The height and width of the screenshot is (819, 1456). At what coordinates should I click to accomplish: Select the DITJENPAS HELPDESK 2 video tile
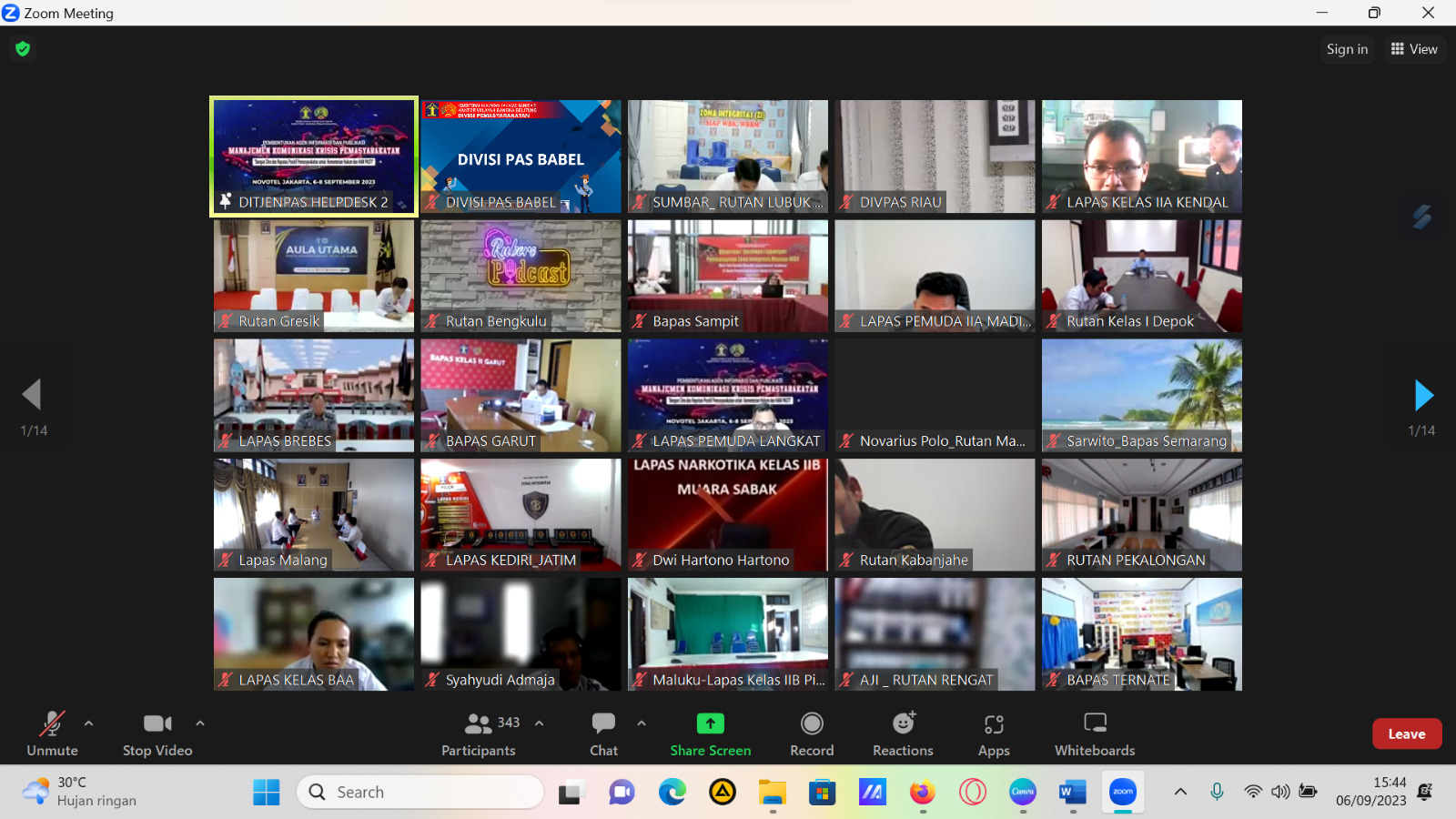pos(314,157)
